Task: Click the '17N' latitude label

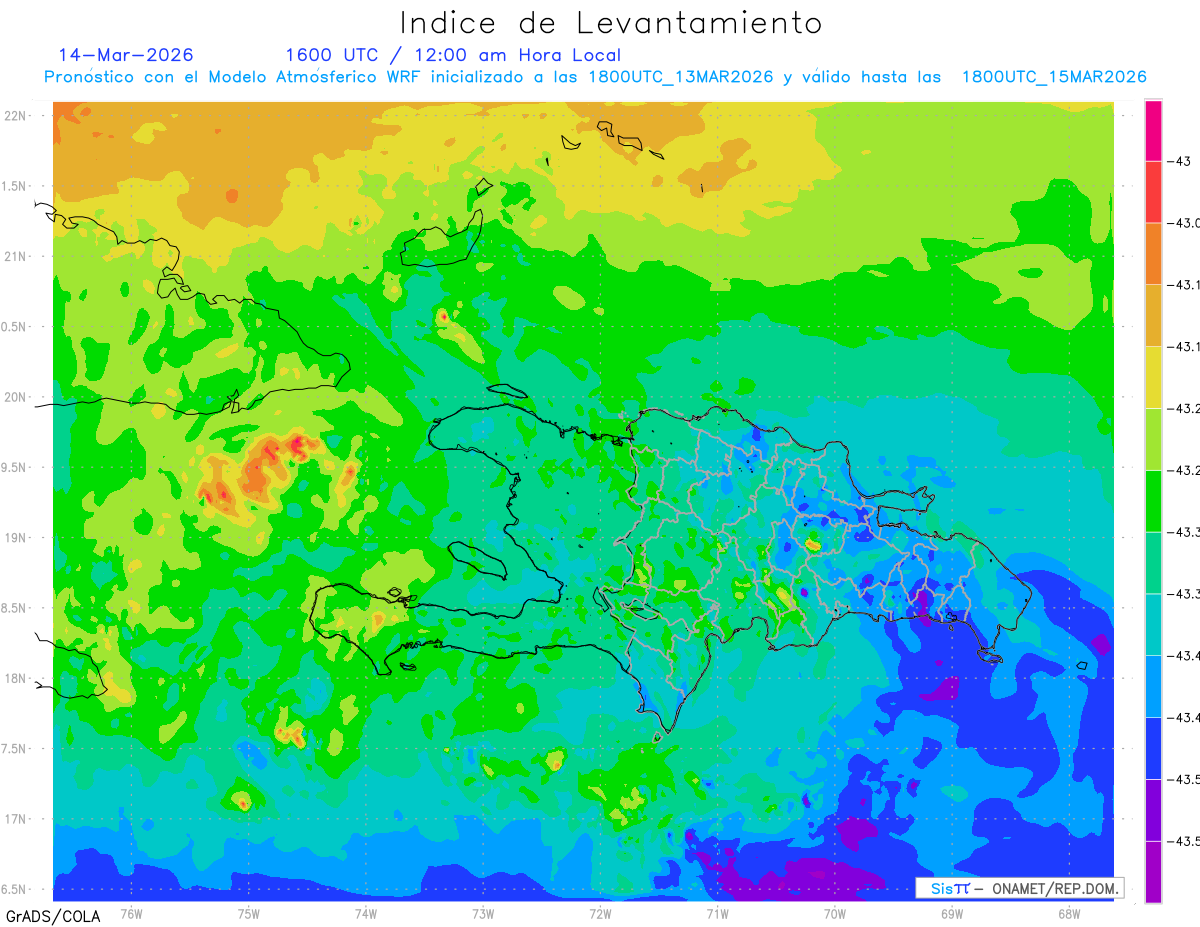Action: (17, 820)
